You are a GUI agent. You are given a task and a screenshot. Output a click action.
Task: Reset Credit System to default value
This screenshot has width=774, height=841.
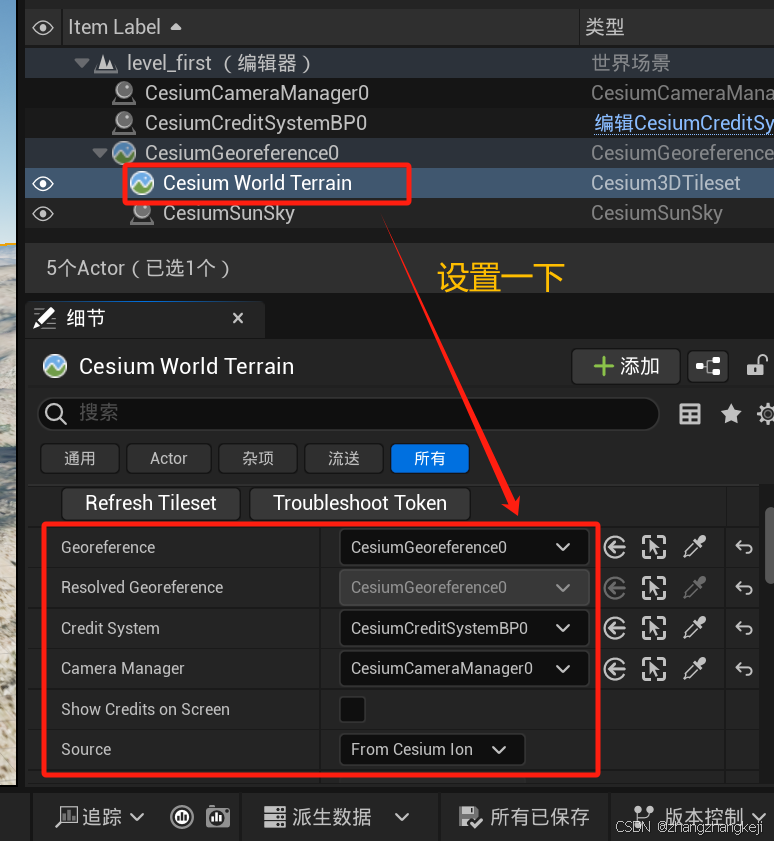click(x=744, y=629)
